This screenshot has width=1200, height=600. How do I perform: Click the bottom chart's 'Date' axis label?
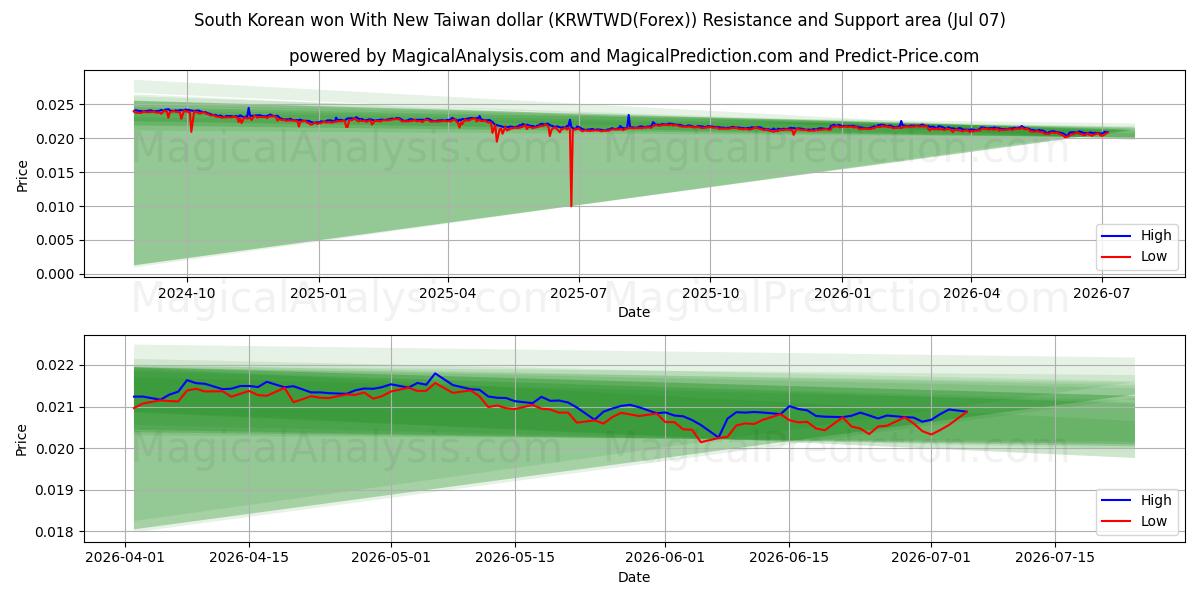[634, 577]
